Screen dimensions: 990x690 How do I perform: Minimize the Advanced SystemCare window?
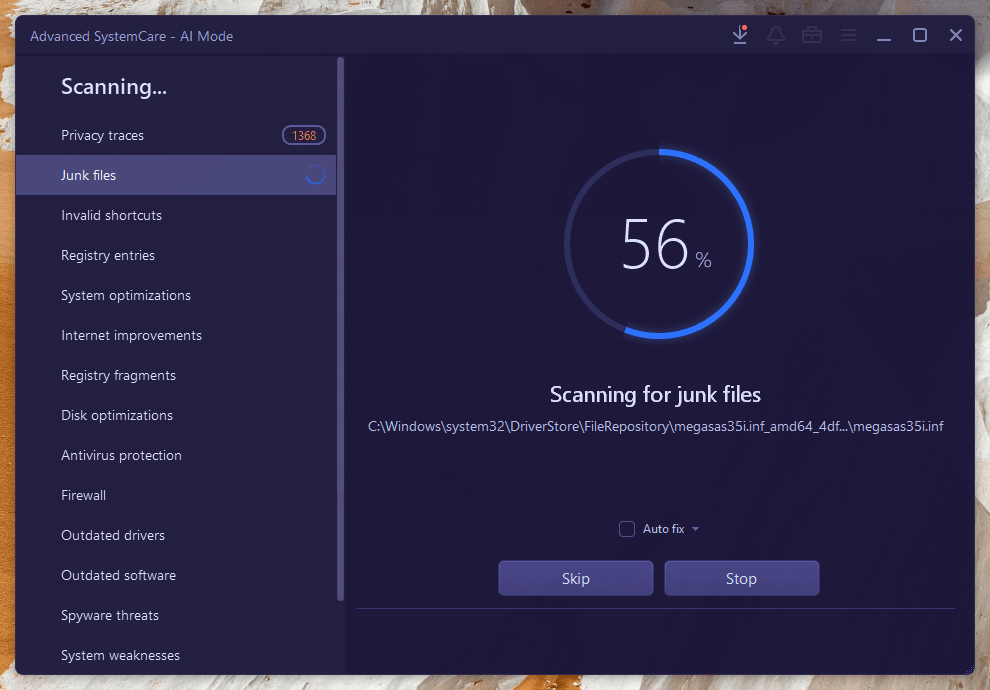[x=884, y=36]
